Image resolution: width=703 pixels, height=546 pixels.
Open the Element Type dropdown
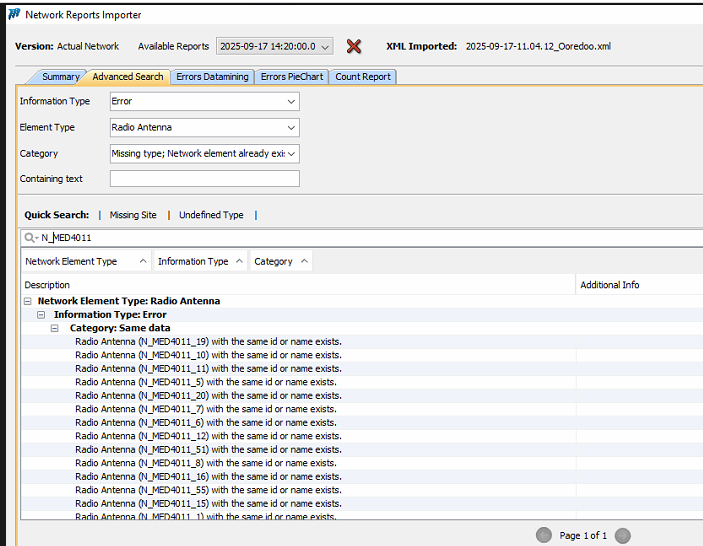click(291, 127)
